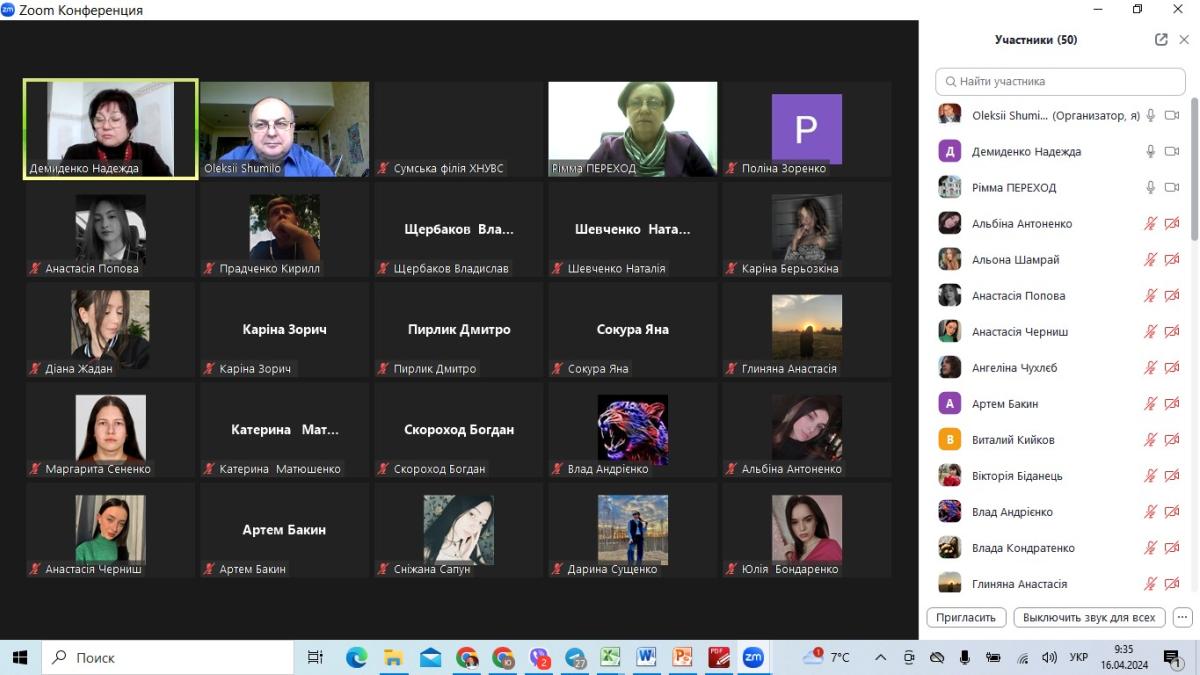Click video icon next to Oleksii Shumilo
This screenshot has height=675, width=1200.
pyautogui.click(x=1172, y=116)
